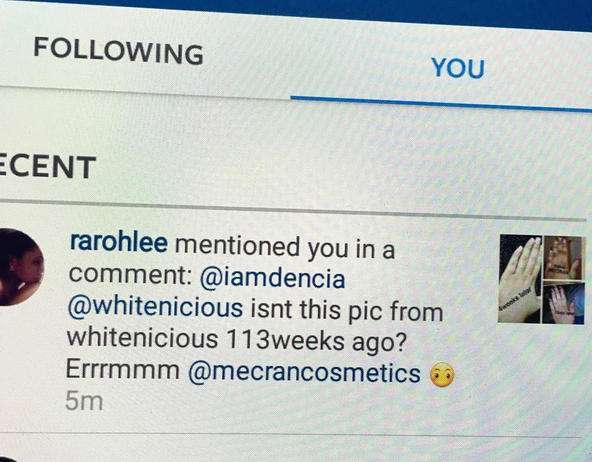Screen dimensions: 592x462
Task: Click the large left hand photo in thumbnail
Action: [x=520, y=279]
